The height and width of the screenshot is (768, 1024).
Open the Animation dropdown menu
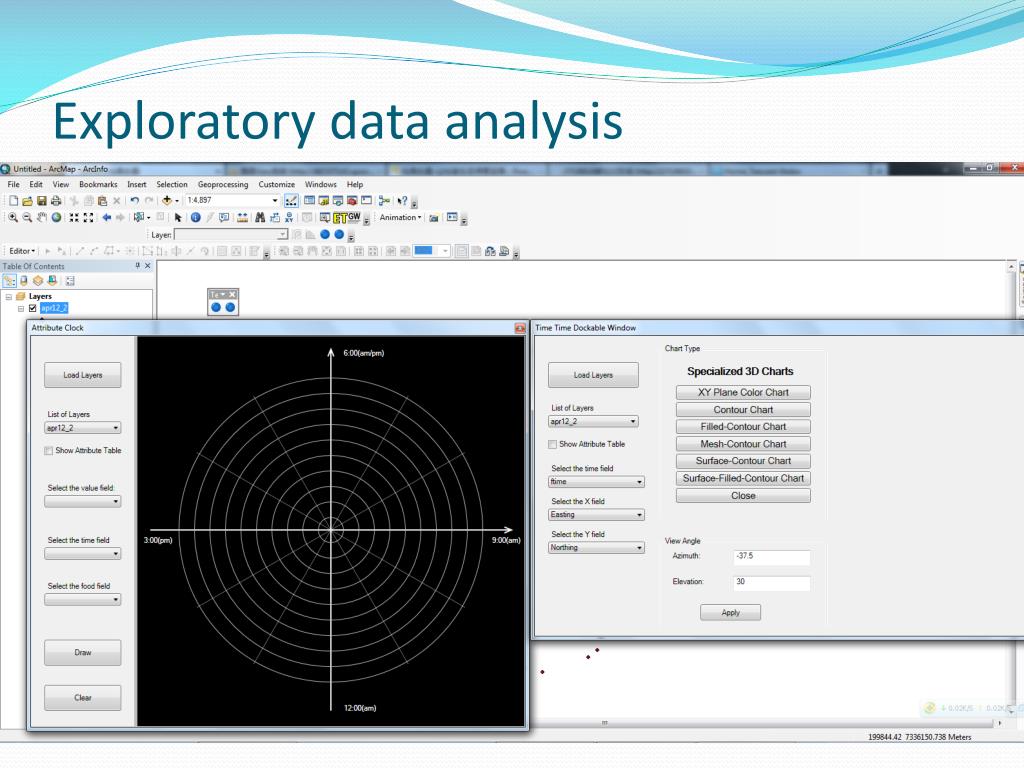point(400,217)
